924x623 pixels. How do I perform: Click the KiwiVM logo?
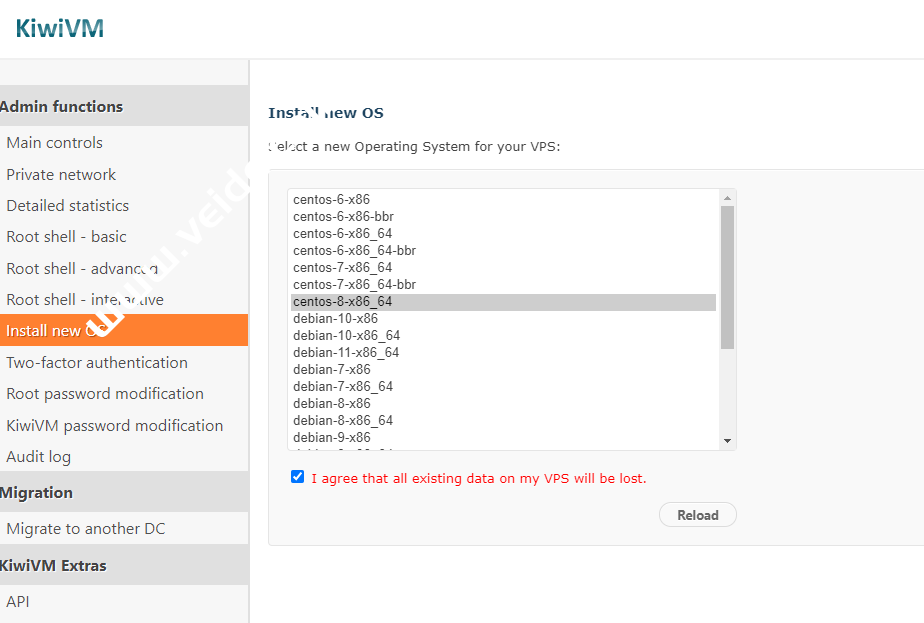[60, 28]
